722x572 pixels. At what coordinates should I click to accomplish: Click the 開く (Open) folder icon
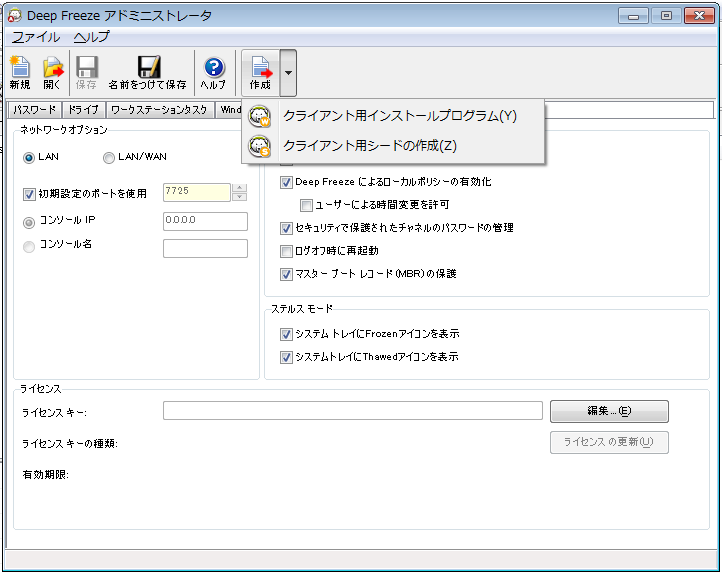(x=53, y=72)
